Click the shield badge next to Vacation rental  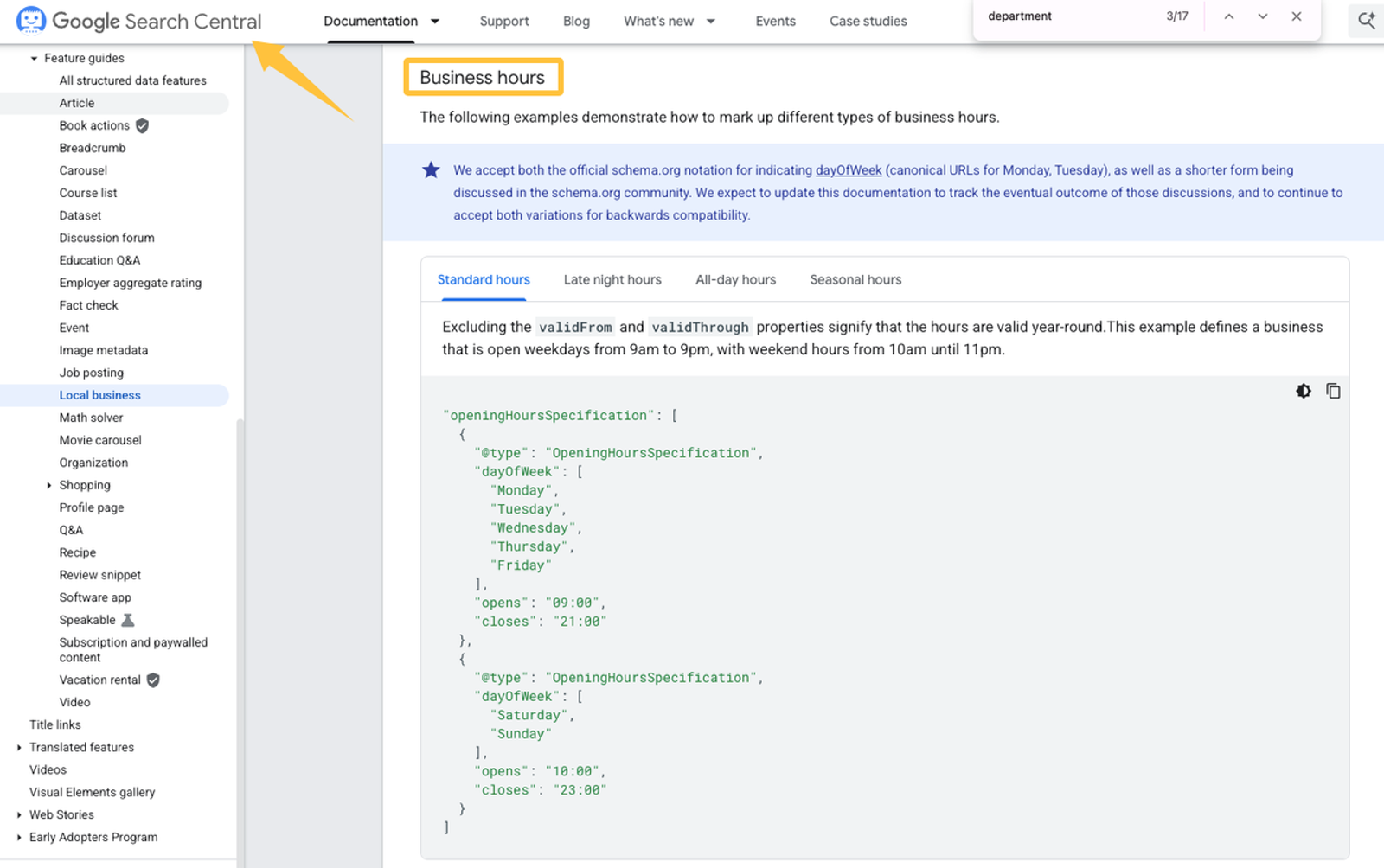point(153,680)
